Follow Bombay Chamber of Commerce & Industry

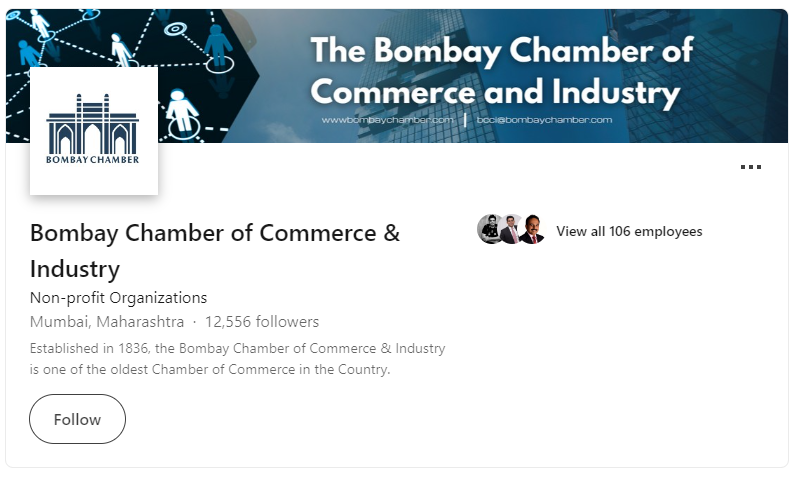[x=78, y=419]
